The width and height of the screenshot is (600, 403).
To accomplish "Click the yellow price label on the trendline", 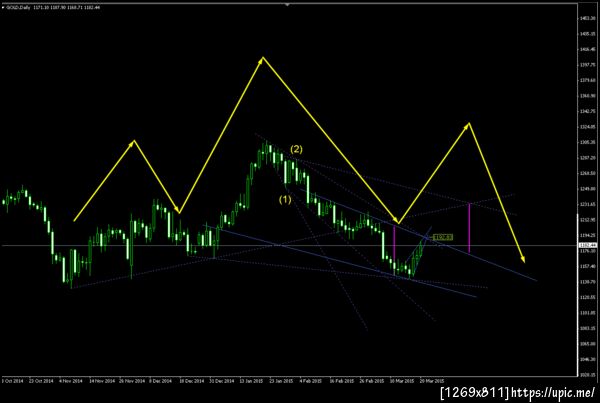I will coord(443,238).
